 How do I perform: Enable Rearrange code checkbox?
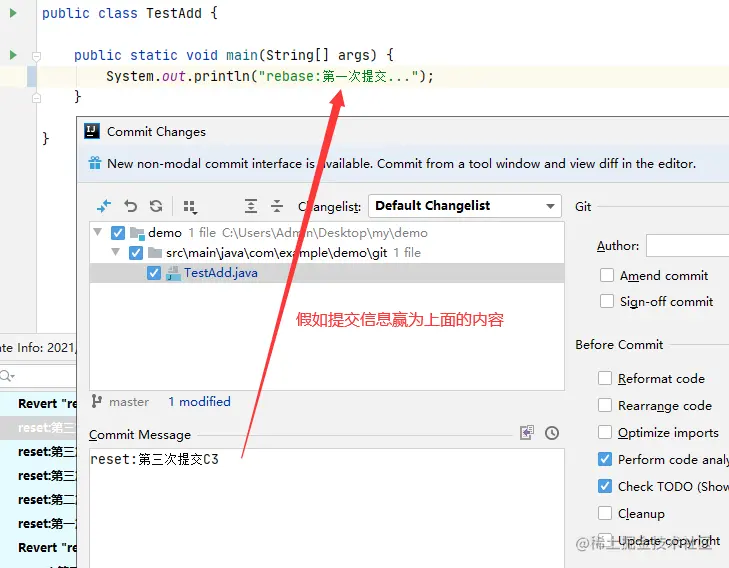coord(605,405)
